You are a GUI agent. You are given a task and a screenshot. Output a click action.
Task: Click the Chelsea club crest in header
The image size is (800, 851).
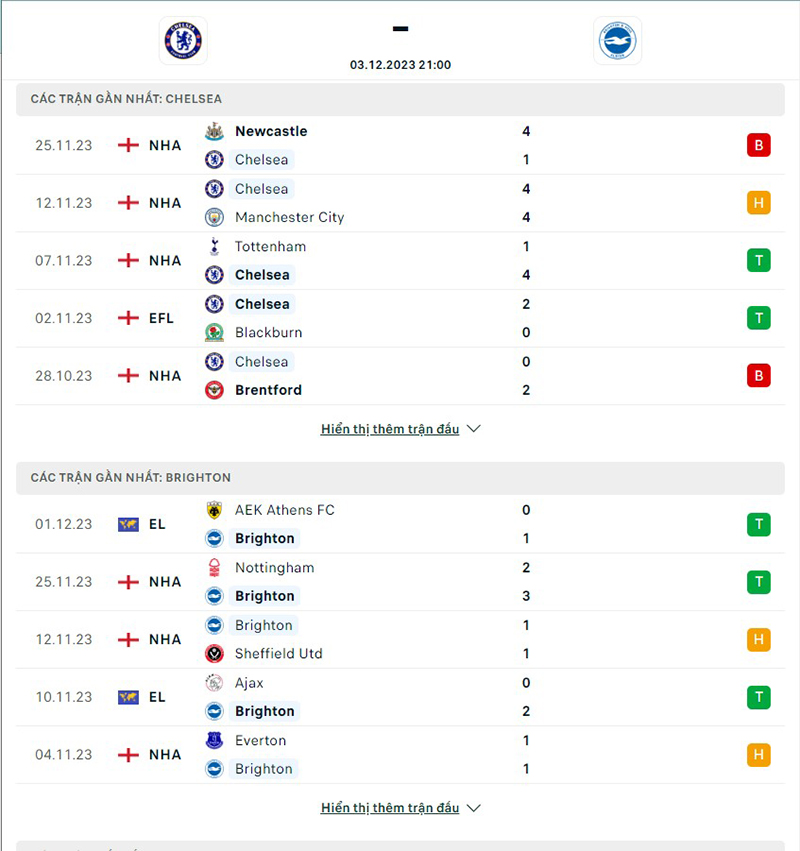[183, 40]
